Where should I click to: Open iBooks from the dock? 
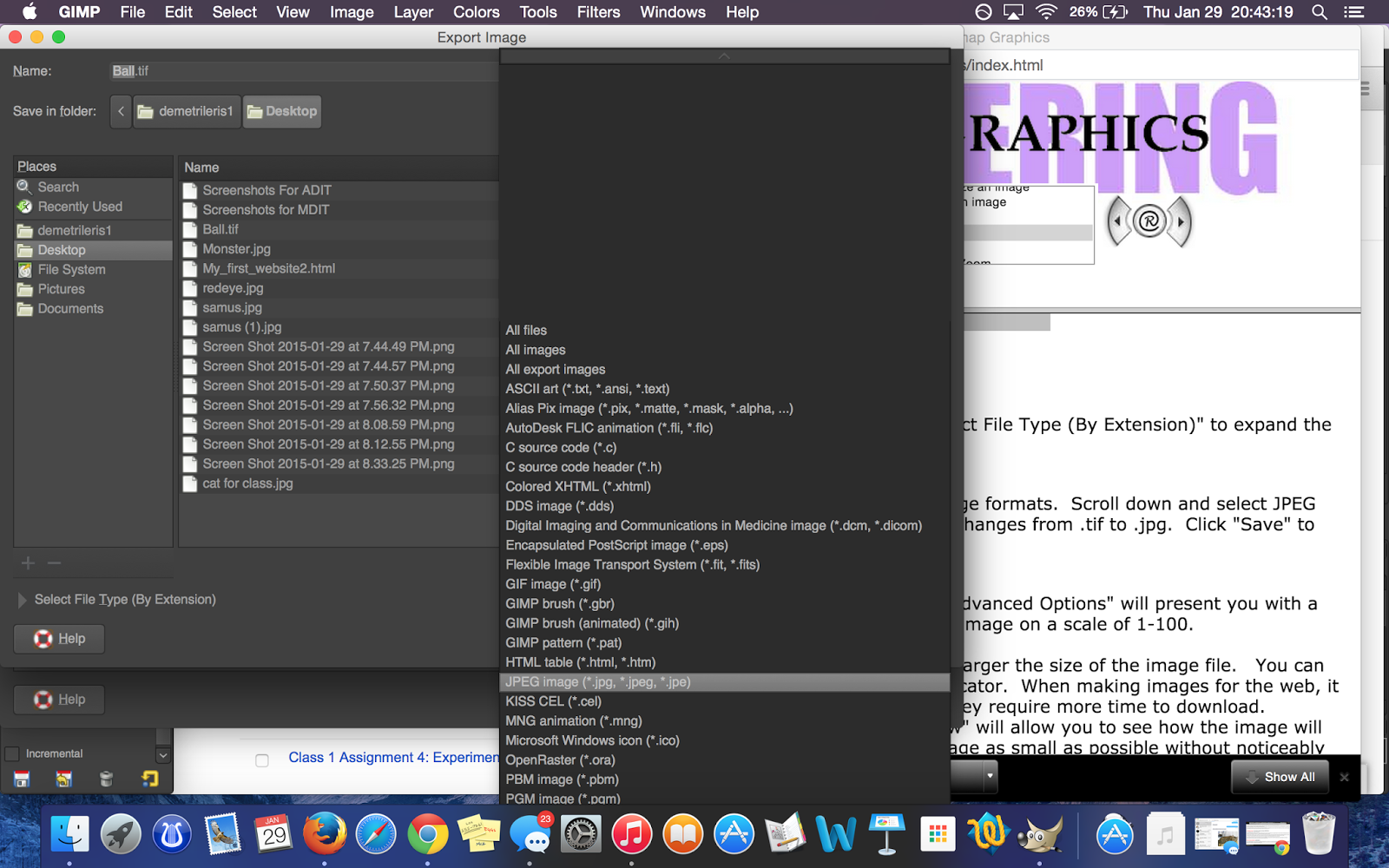pyautogui.click(x=683, y=834)
